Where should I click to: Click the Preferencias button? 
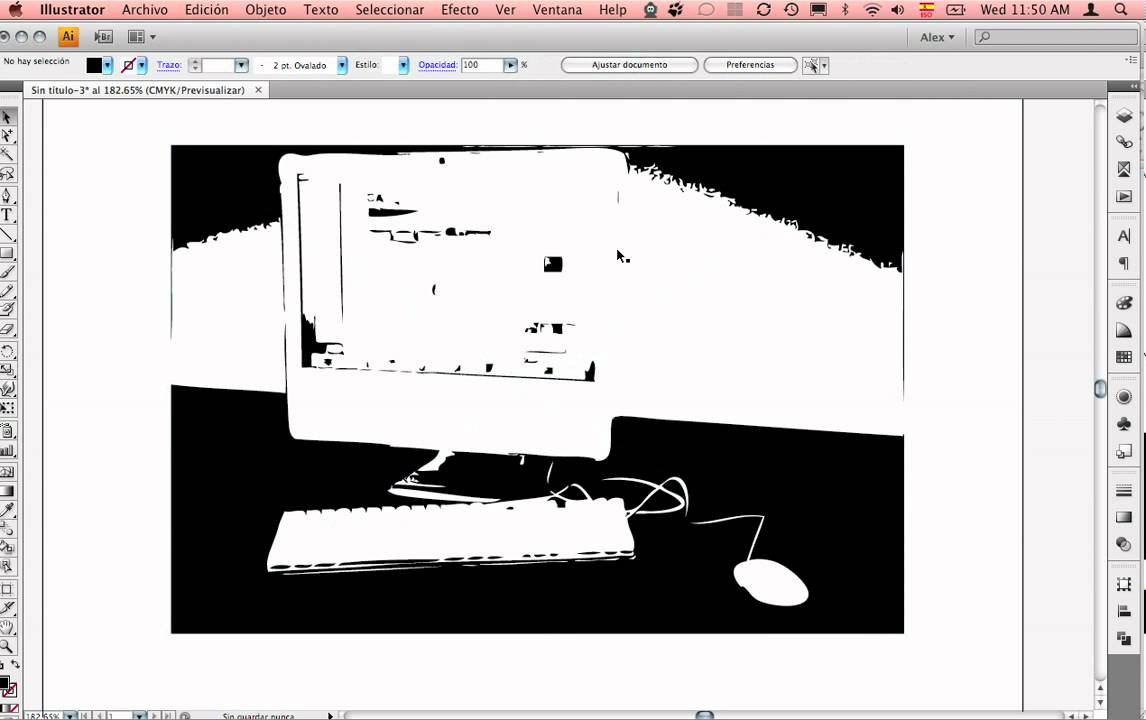point(750,65)
